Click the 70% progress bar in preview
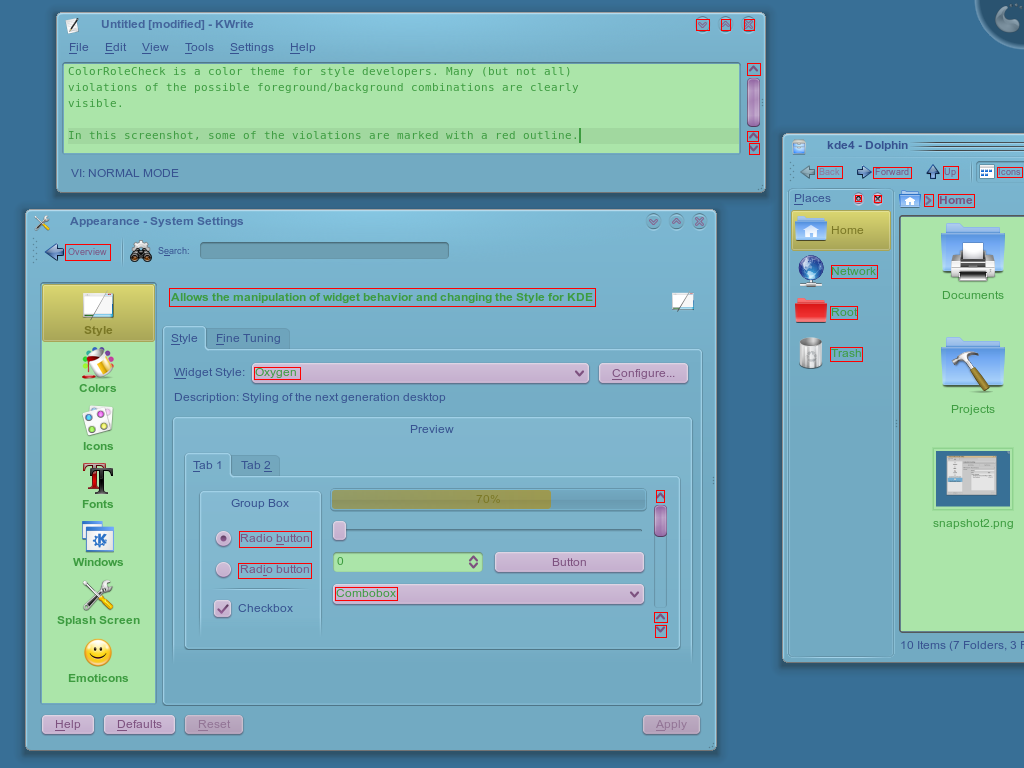1024x768 pixels. tap(488, 500)
